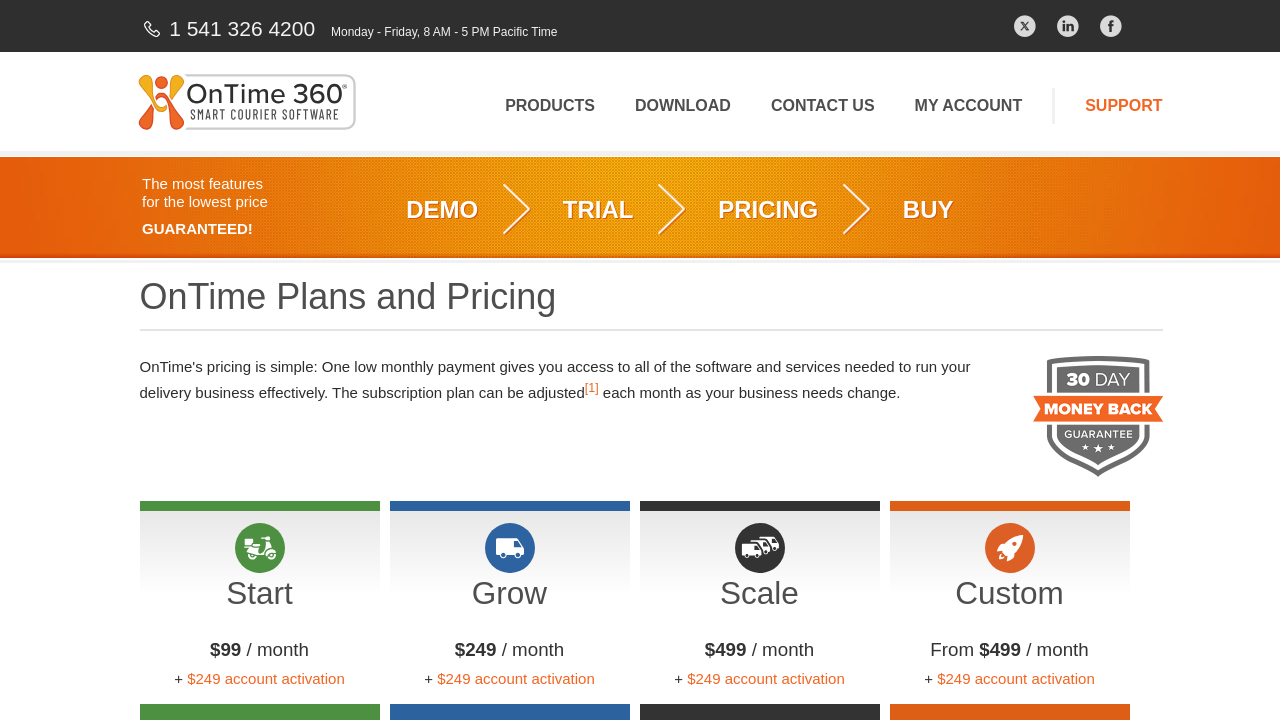Click Start plan's $249 account activation link
1280x720 pixels.
click(265, 679)
